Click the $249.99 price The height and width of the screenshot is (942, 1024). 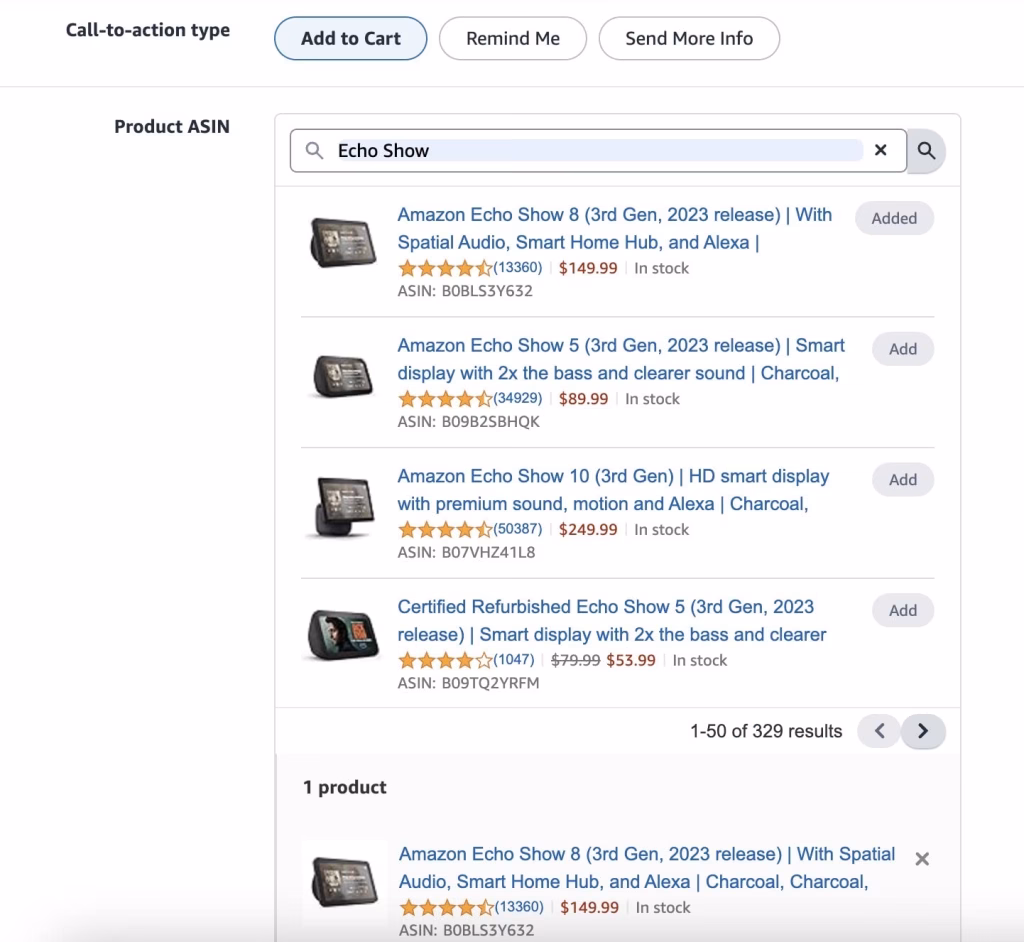coord(588,529)
